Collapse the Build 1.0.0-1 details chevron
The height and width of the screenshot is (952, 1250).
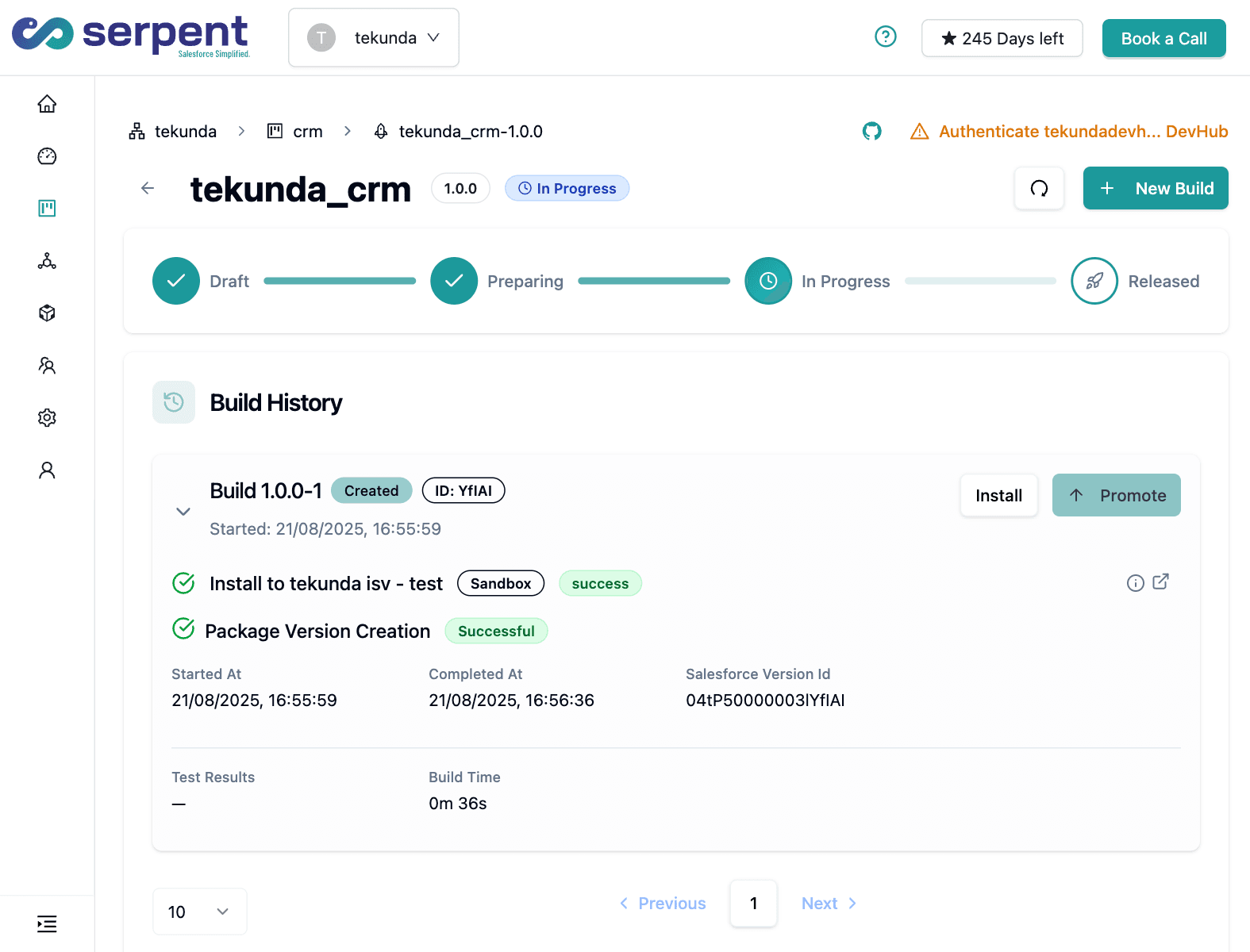[x=183, y=511]
